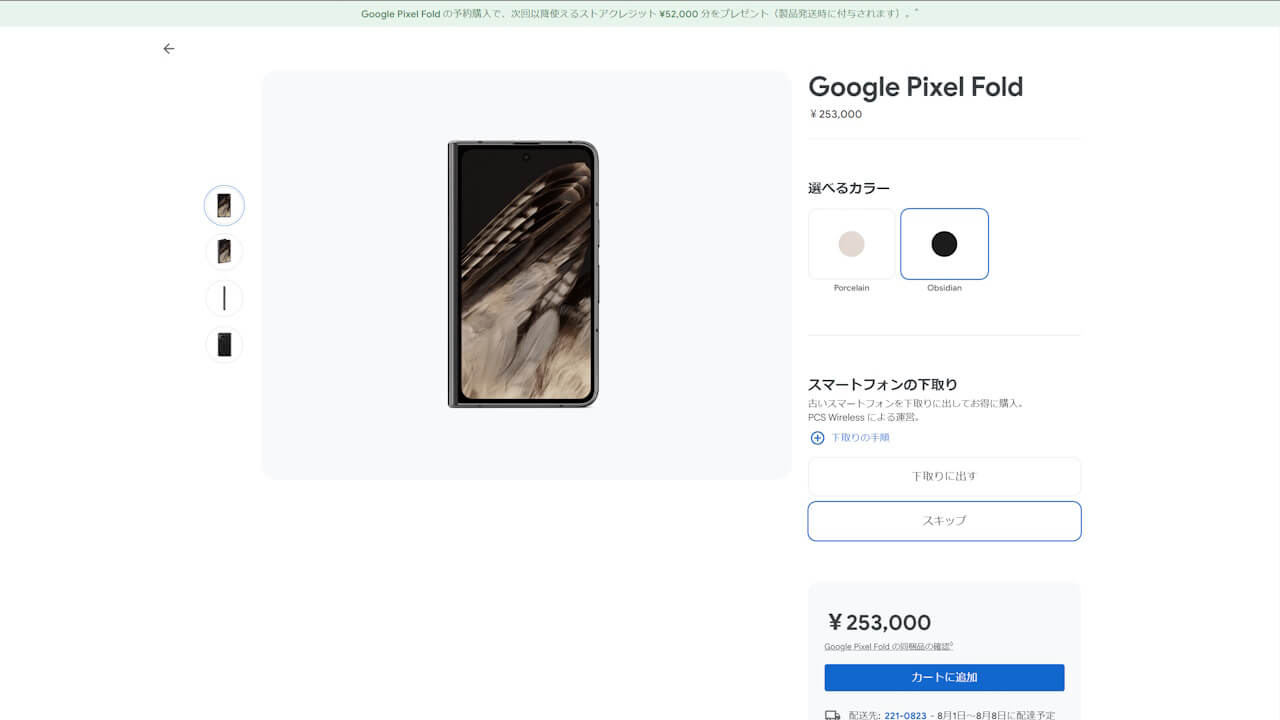
Task: Click the Porcelain label under the color option
Action: click(x=851, y=287)
